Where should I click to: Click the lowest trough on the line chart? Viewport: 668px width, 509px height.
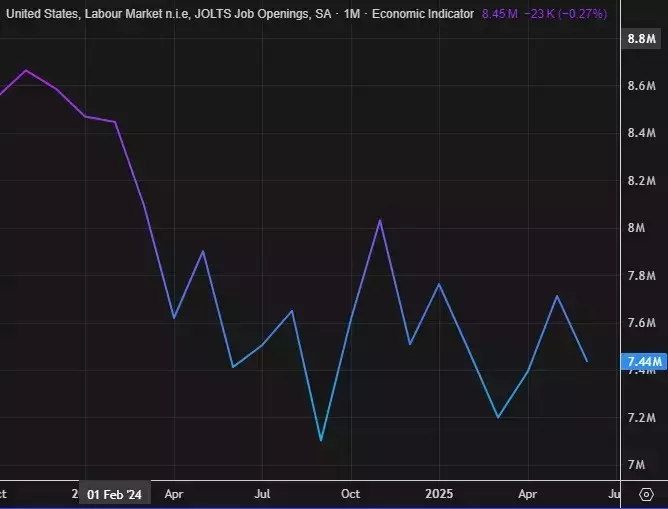[x=320, y=440]
